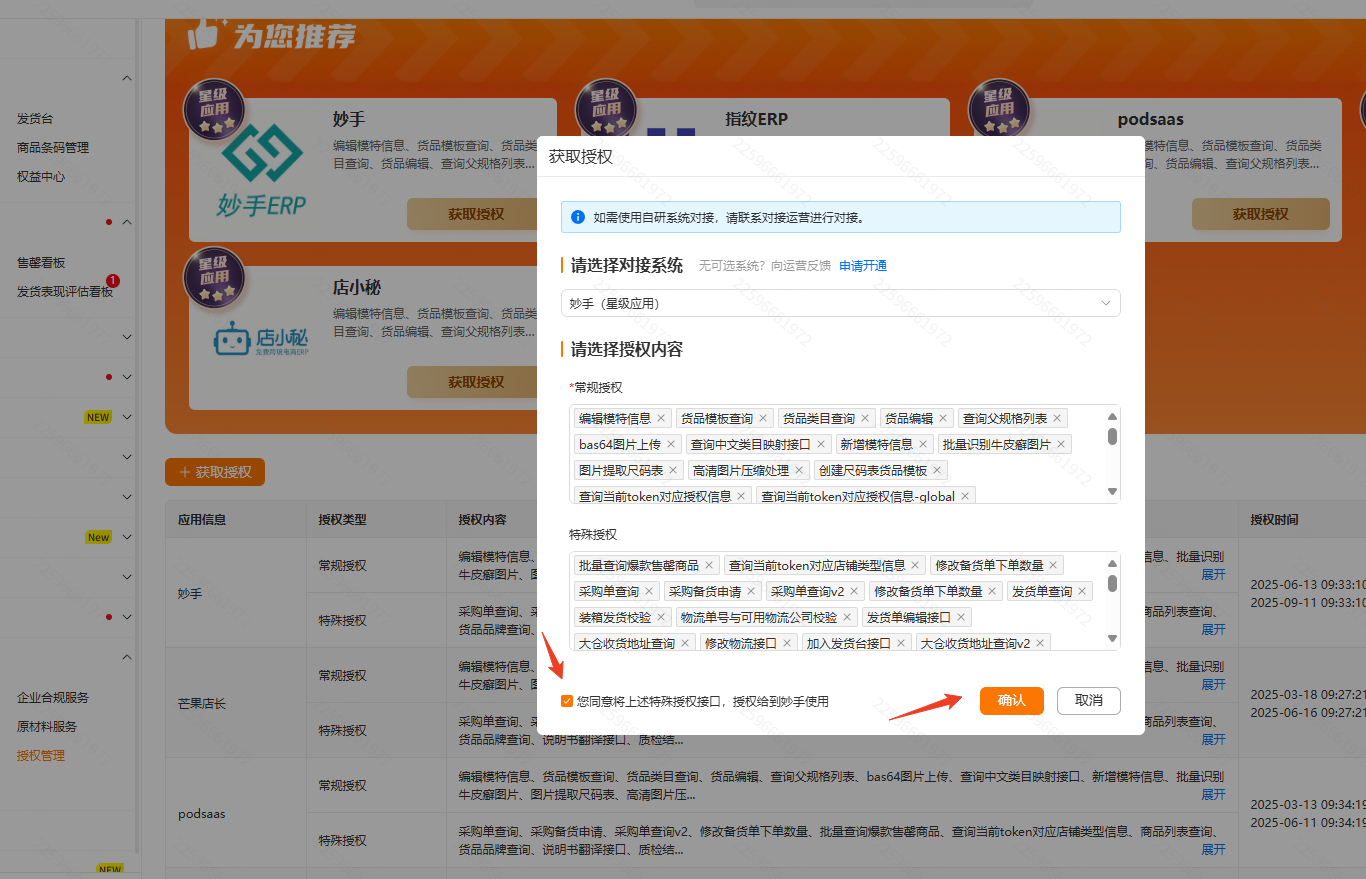Open 权益中心 in the sidebar
This screenshot has width=1366, height=879.
pyautogui.click(x=41, y=176)
